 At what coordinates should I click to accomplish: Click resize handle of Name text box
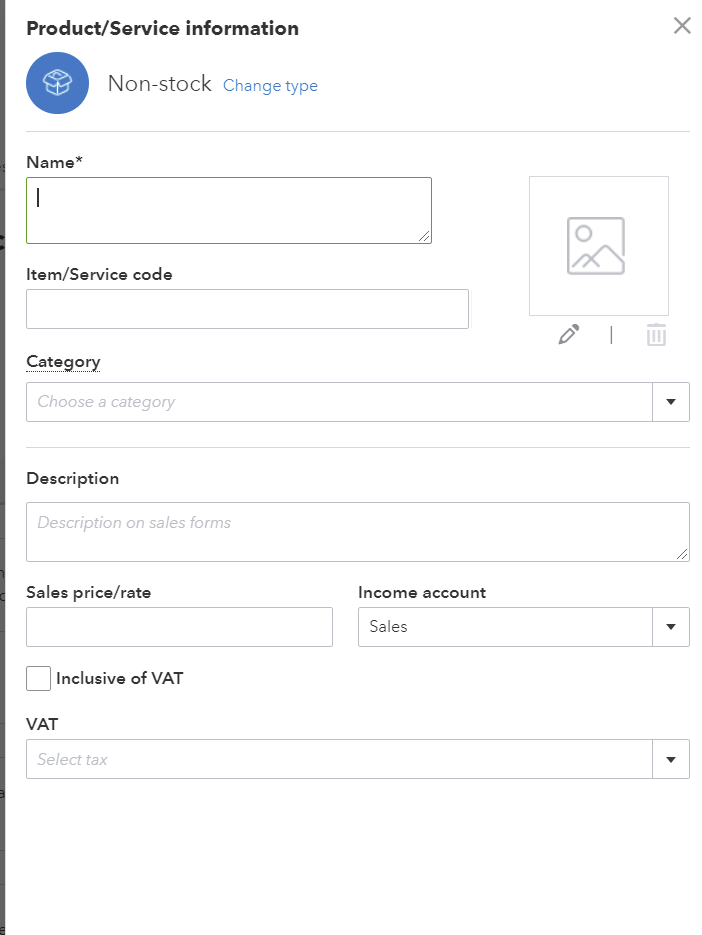[x=425, y=236]
